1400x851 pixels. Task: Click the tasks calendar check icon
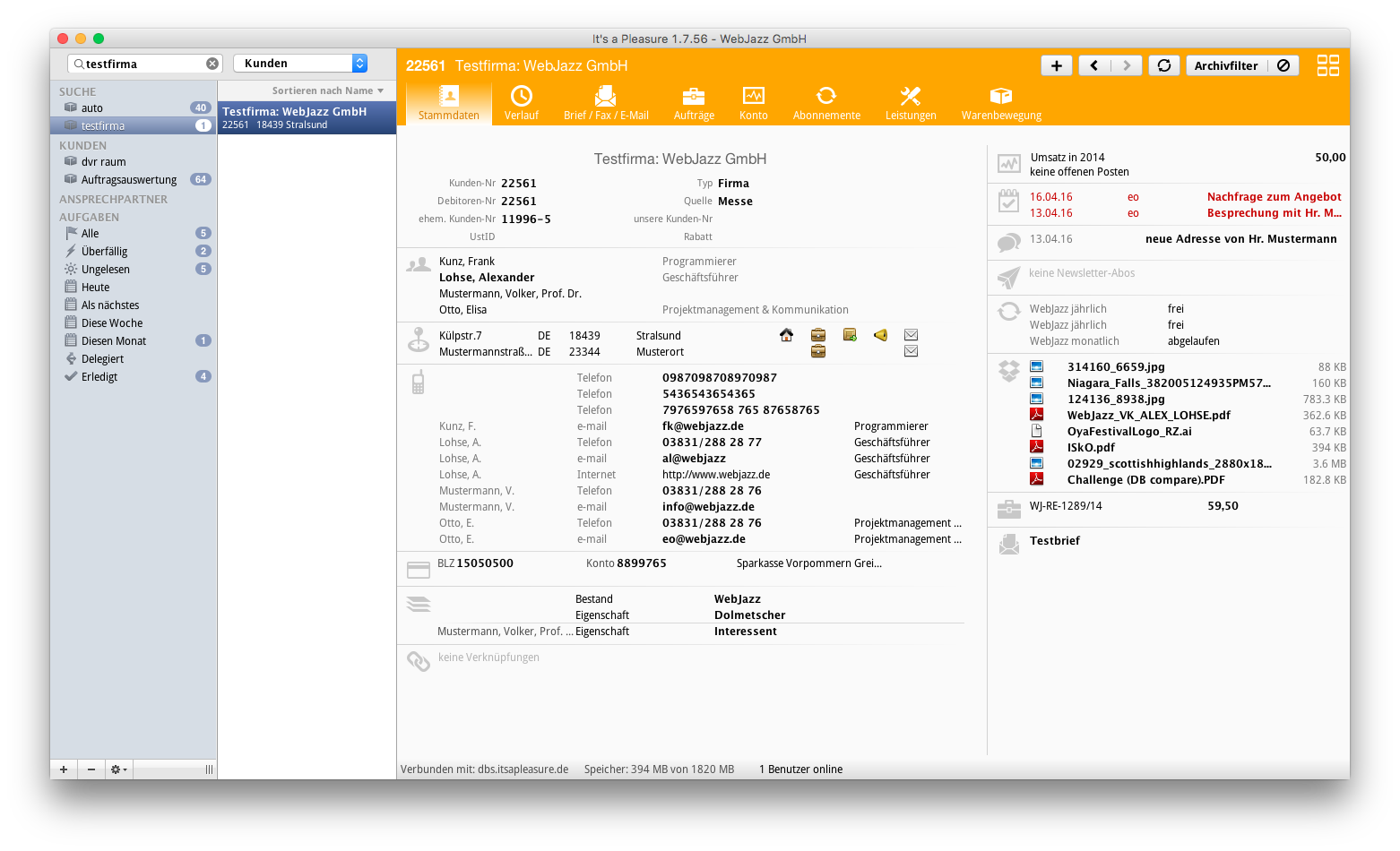1009,201
